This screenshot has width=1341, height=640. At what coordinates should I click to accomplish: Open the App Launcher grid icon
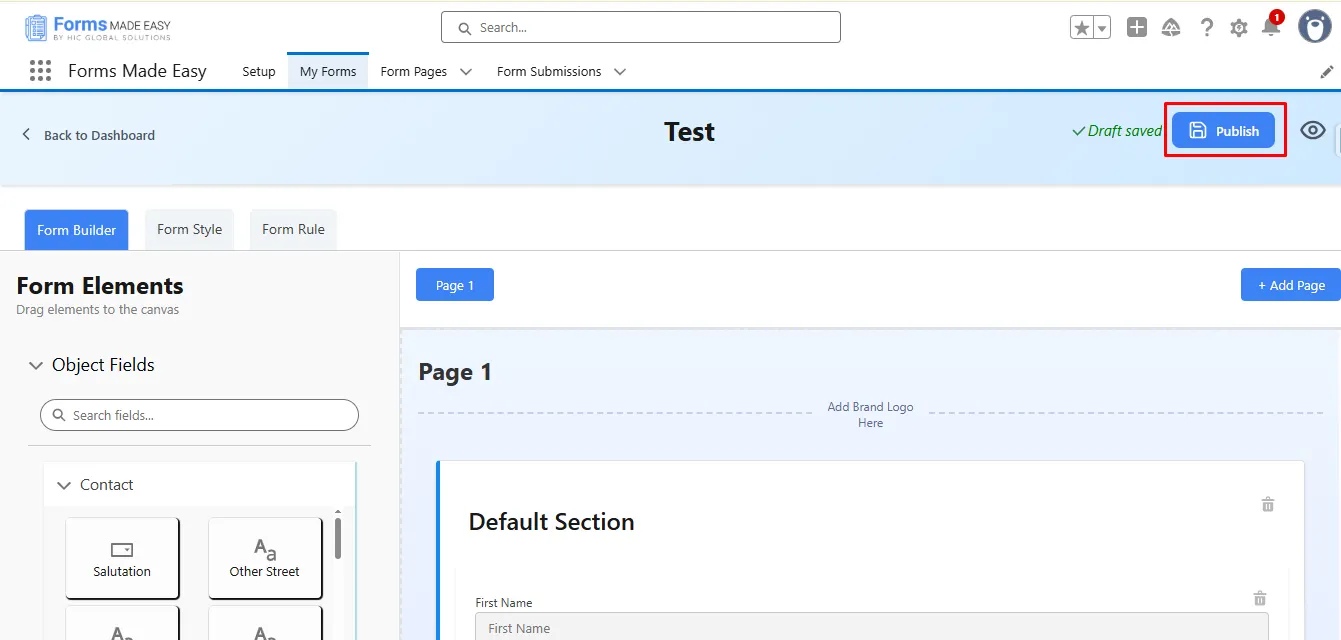[x=40, y=71]
